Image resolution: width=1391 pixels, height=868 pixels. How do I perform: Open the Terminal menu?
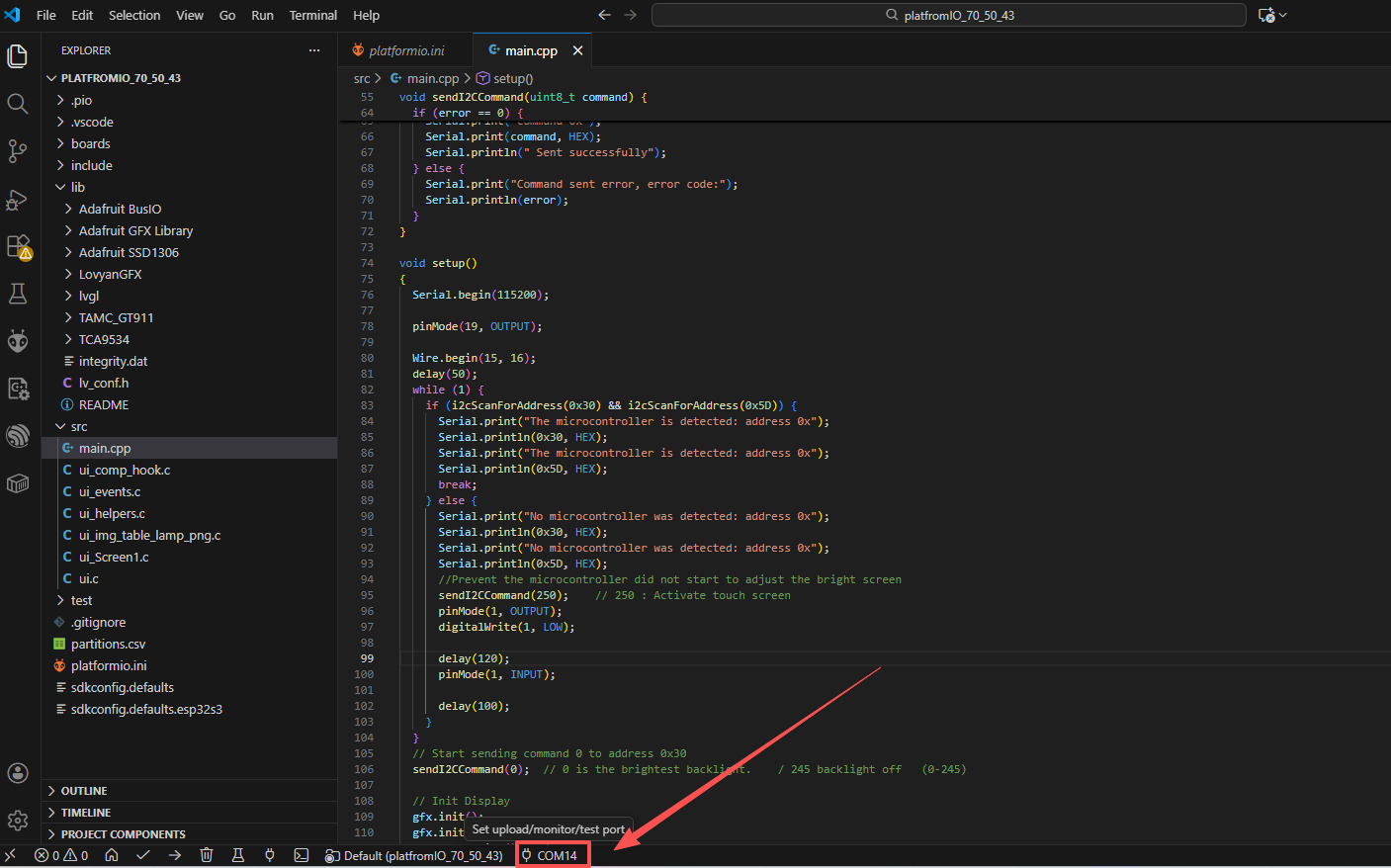(312, 15)
